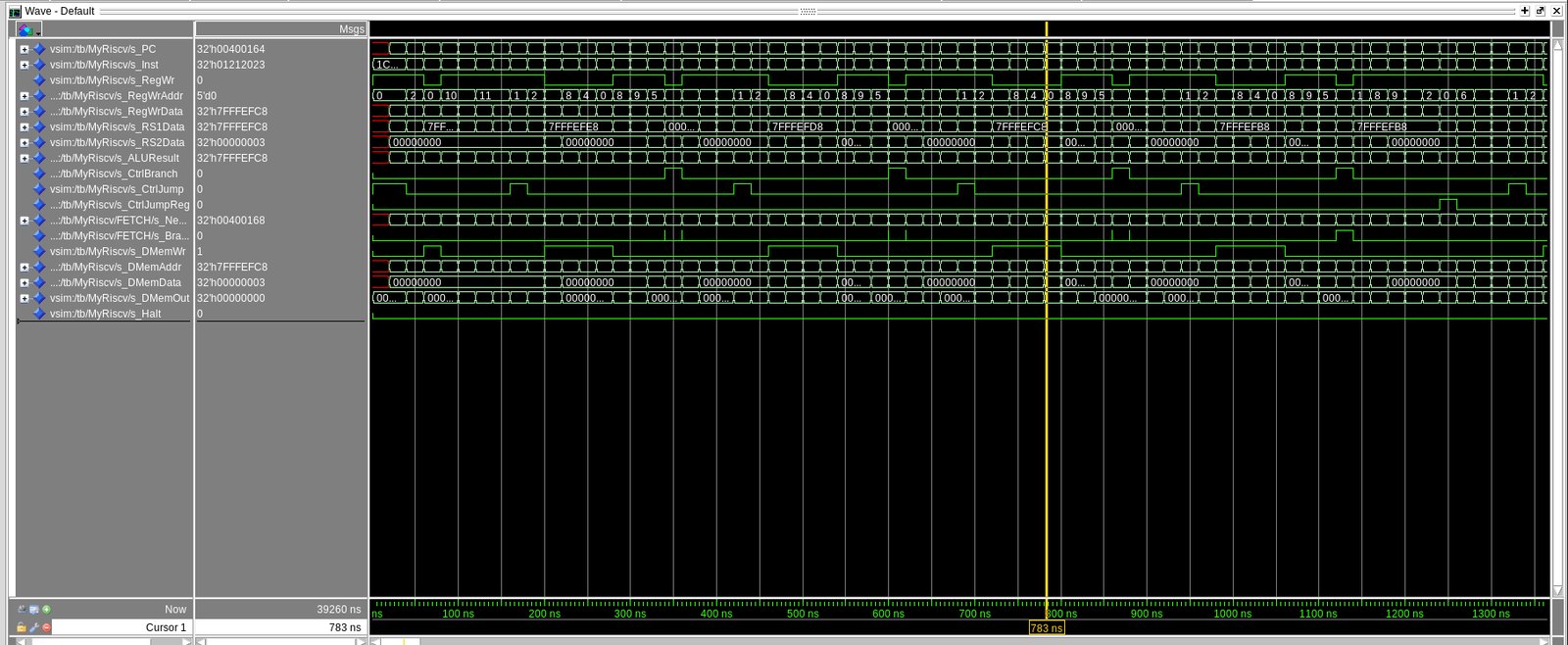Click the 500 ns timeline label
The width and height of the screenshot is (1568, 645).
(803, 614)
